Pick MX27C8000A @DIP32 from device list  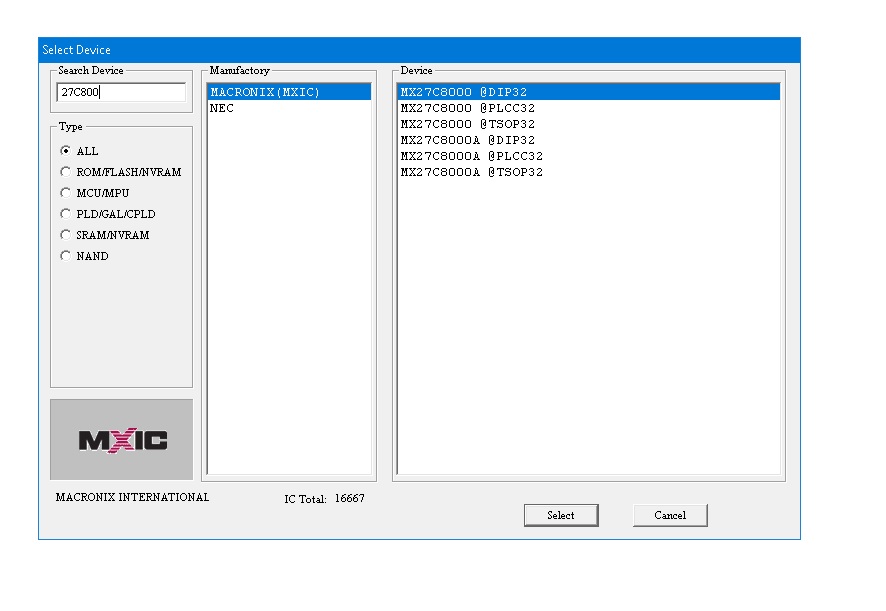click(589, 140)
